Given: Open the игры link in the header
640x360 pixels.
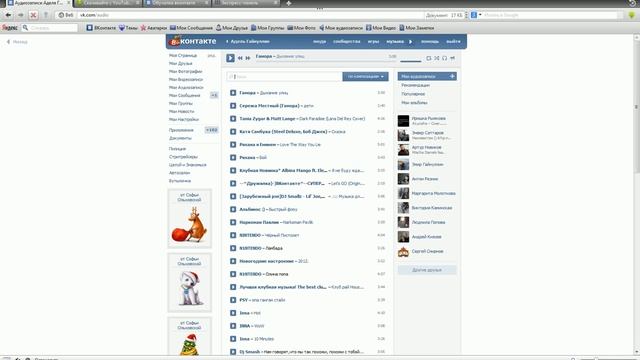Looking at the screenshot, I should 373,42.
